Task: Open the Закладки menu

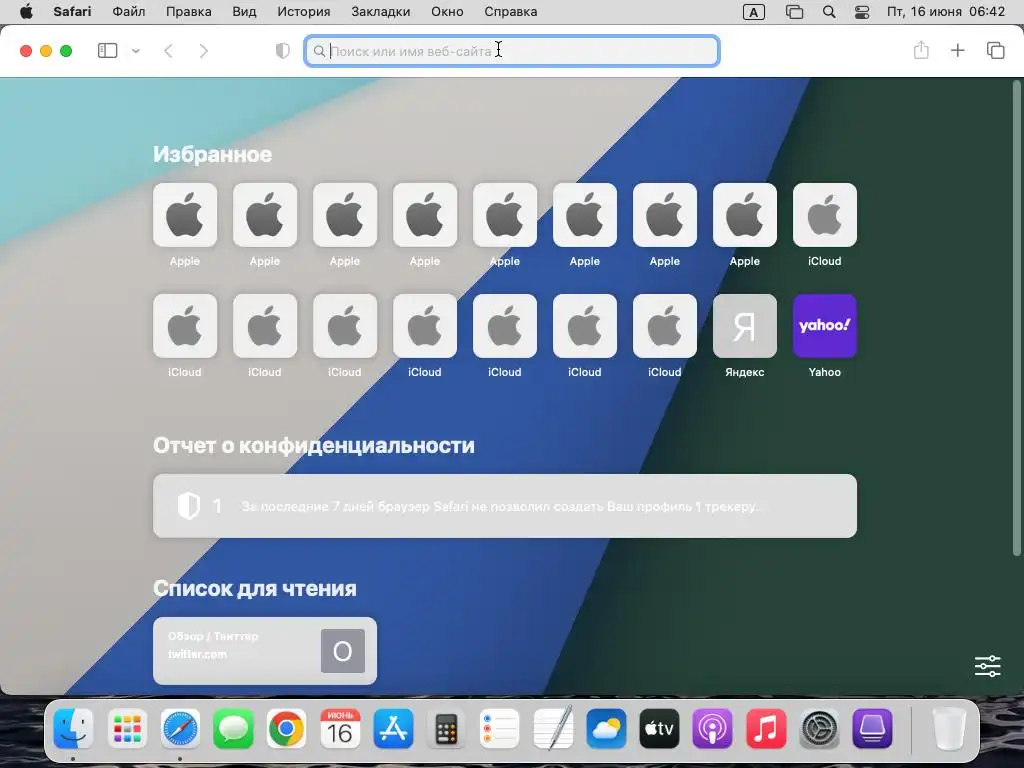Action: 381,12
